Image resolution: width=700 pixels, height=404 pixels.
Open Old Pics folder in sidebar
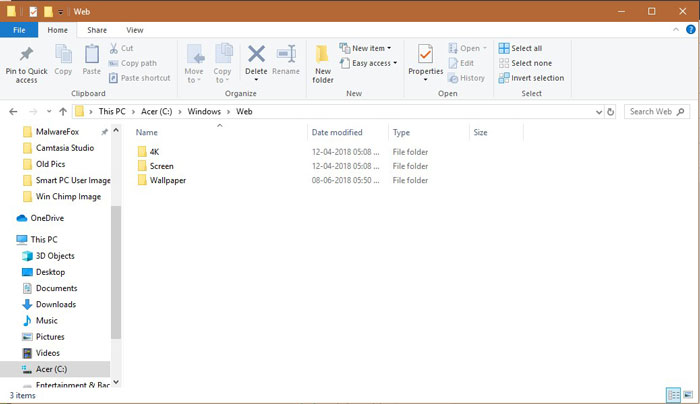click(44, 164)
